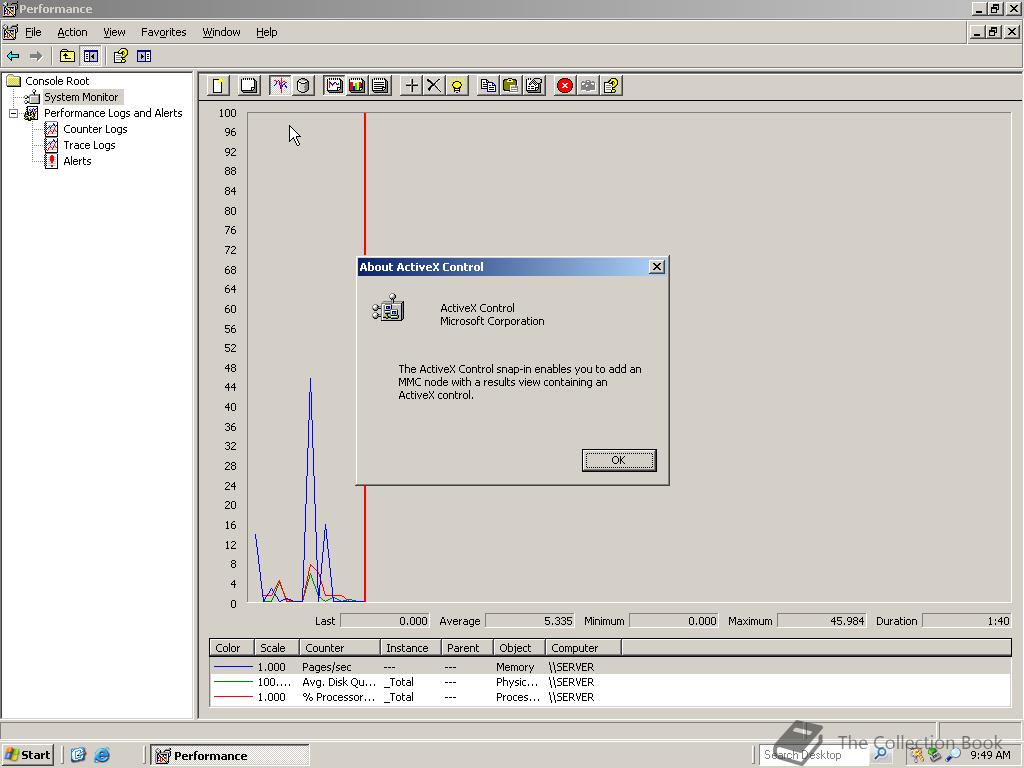
Task: Switch to View Graph mode
Action: (334, 86)
